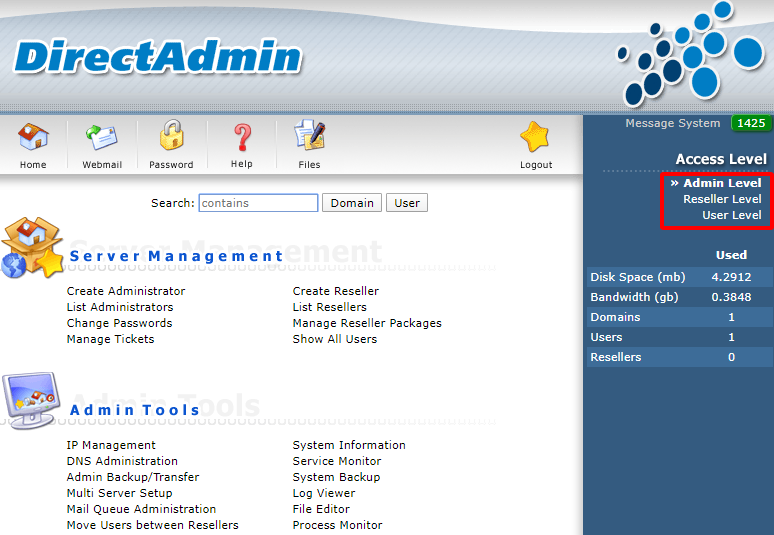Click the Disk Space (mb) row label
This screenshot has width=774, height=535.
(x=638, y=277)
